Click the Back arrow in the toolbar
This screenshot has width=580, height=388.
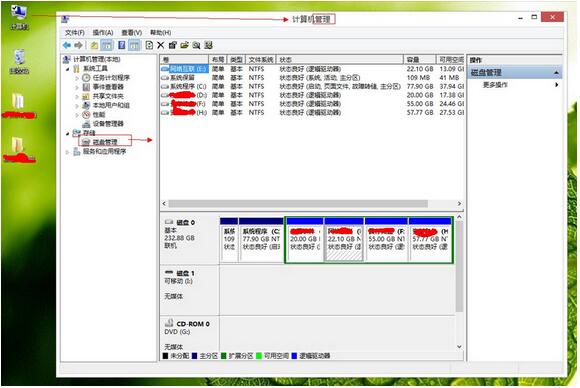[x=67, y=45]
